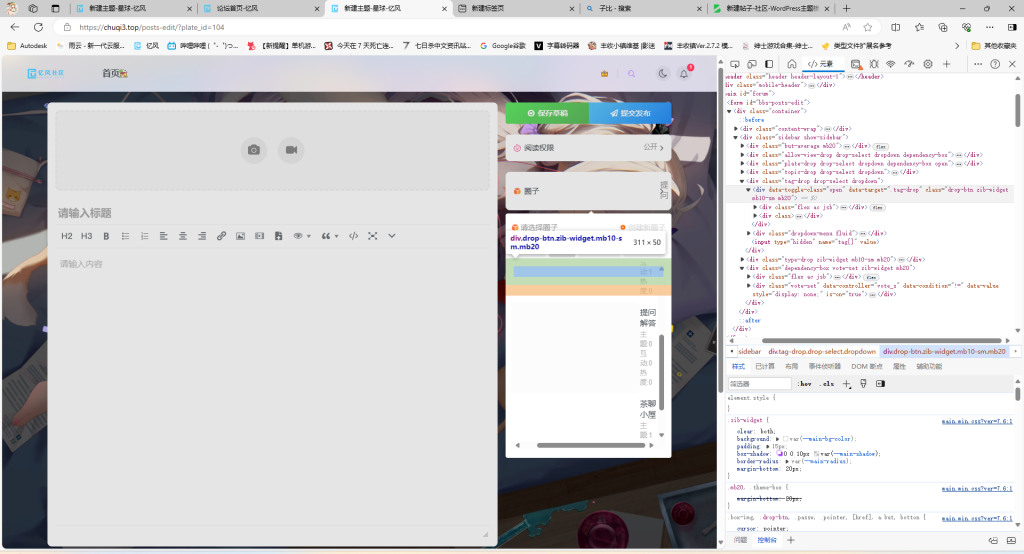
Task: Open the editor toolbar more-options chevron
Action: (391, 236)
